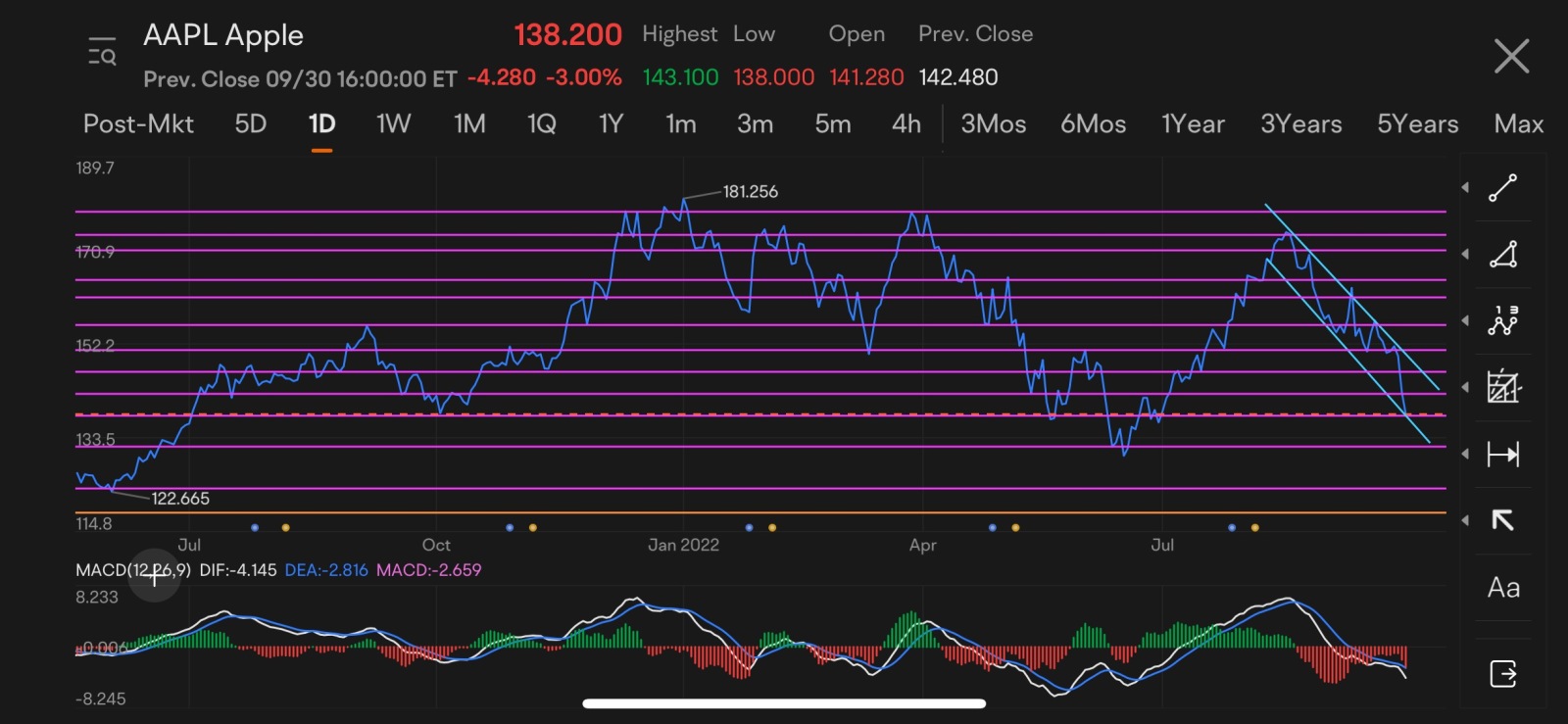Viewport: 1568px width, 724px height.
Task: Switch to 4h timeframe
Action: (906, 124)
